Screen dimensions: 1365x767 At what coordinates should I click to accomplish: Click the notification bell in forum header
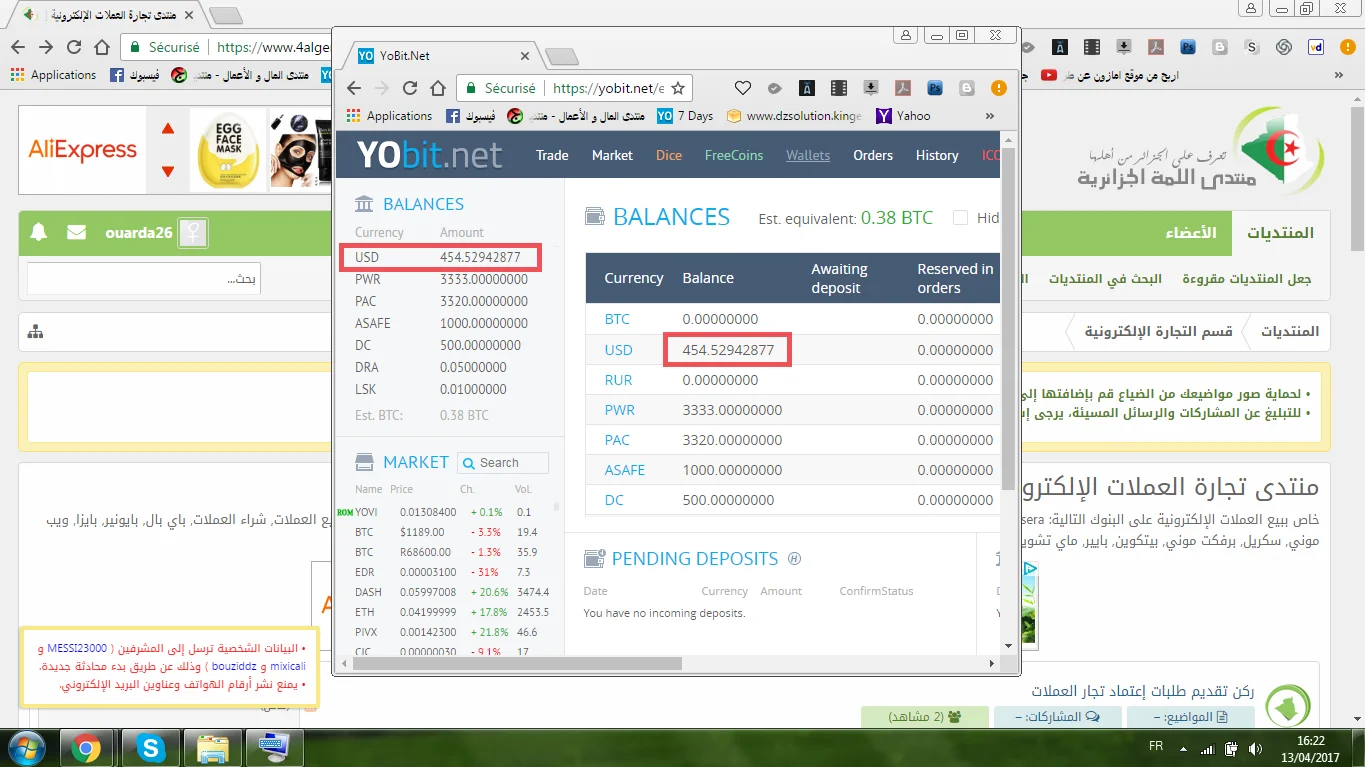coord(39,233)
